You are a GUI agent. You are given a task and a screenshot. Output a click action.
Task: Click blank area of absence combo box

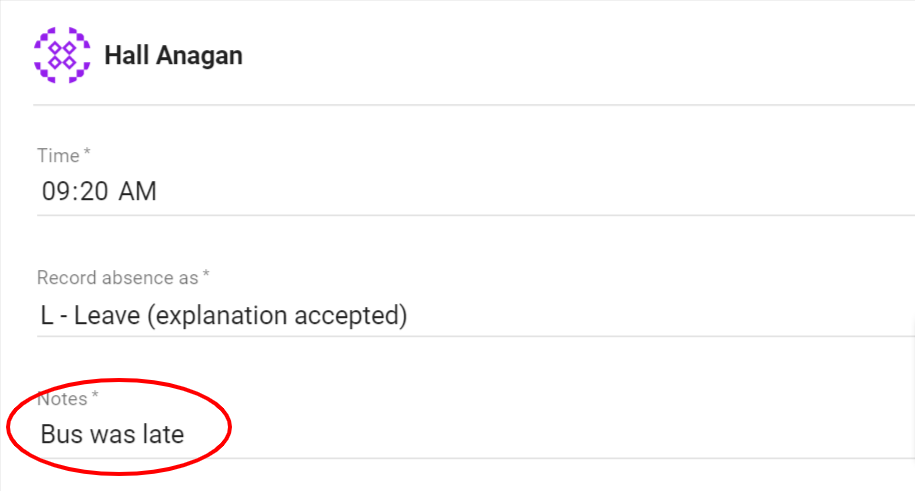pyautogui.click(x=642, y=315)
